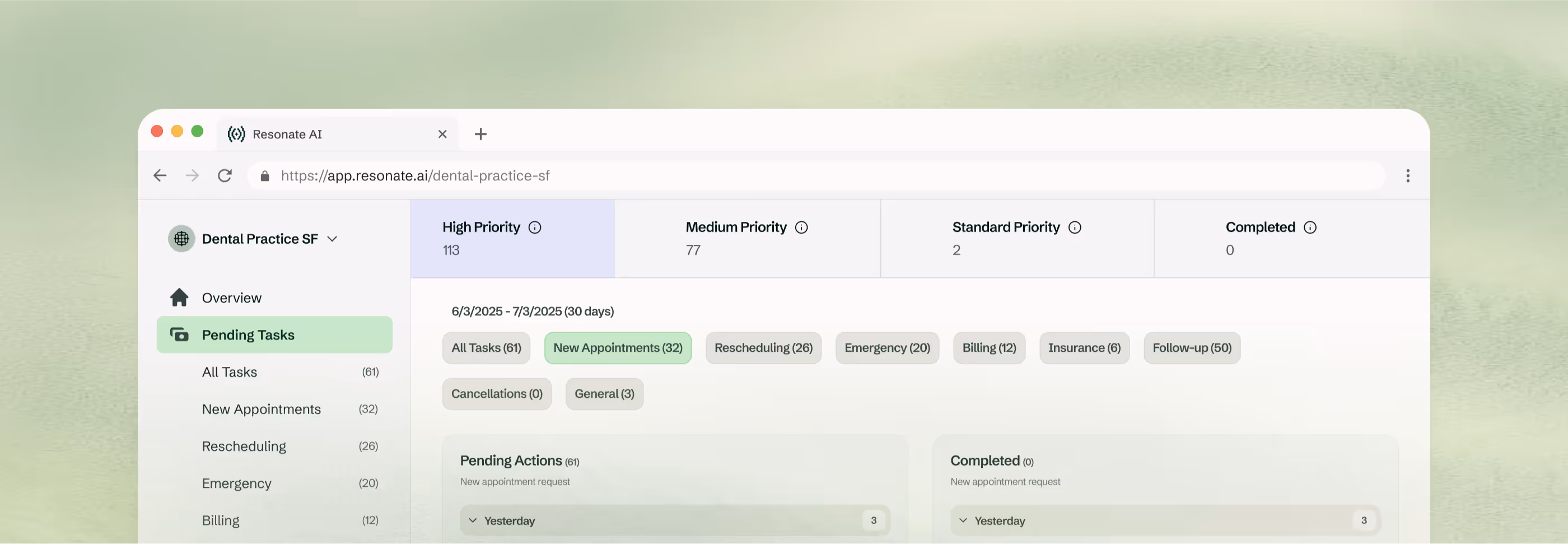Click the count badge 3 in Pending Yesterday row

pyautogui.click(x=874, y=520)
